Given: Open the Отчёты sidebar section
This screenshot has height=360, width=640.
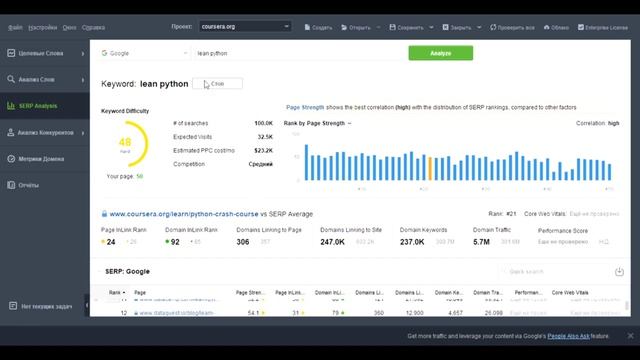Looking at the screenshot, I should 45,185.
